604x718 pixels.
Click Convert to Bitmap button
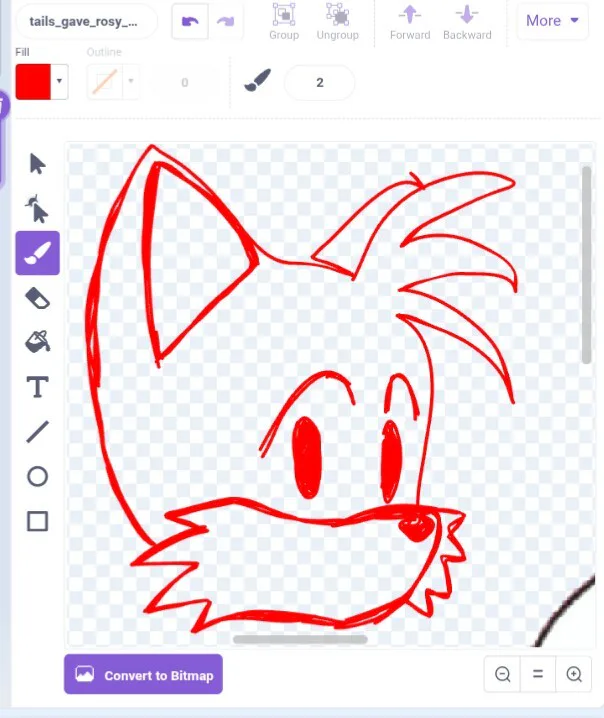tap(143, 674)
